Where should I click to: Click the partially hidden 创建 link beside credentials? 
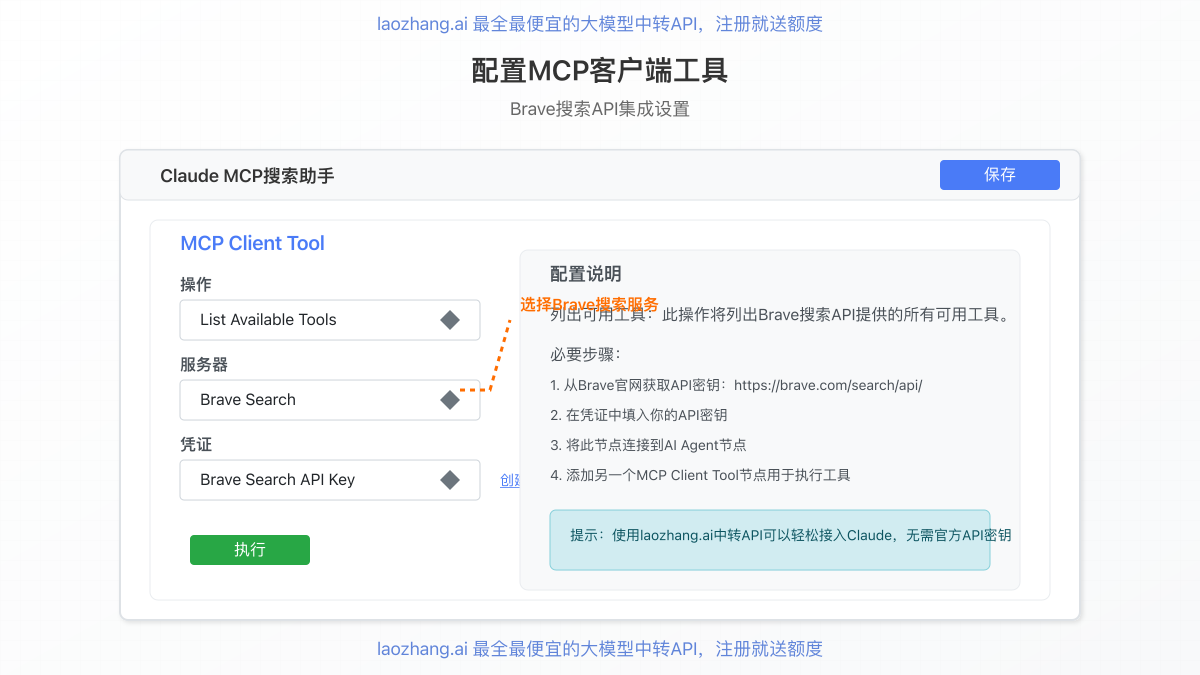510,480
